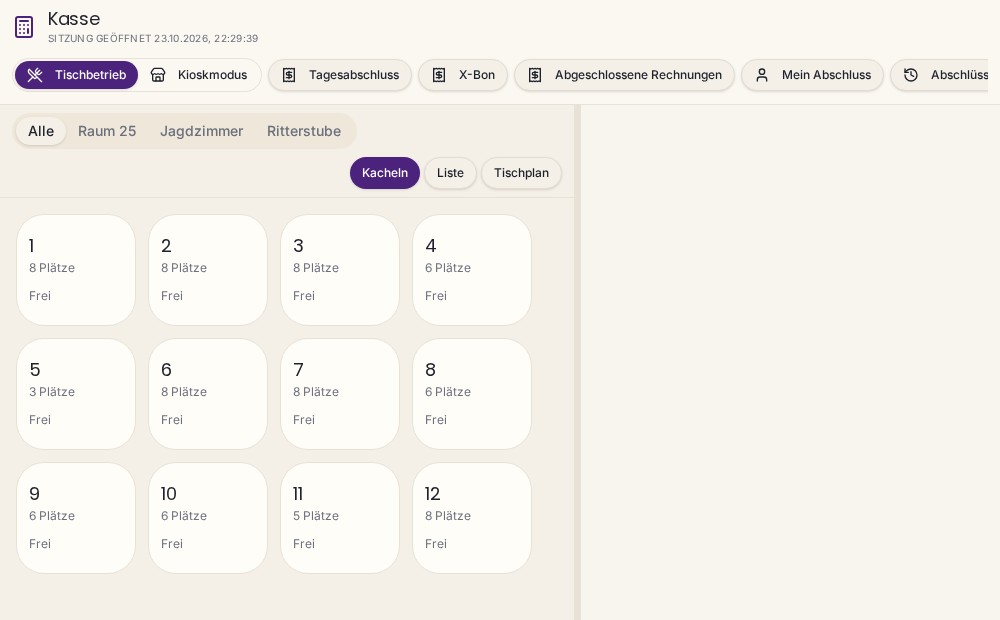The image size is (1000, 620).
Task: Choose the Liste view
Action: 450,173
